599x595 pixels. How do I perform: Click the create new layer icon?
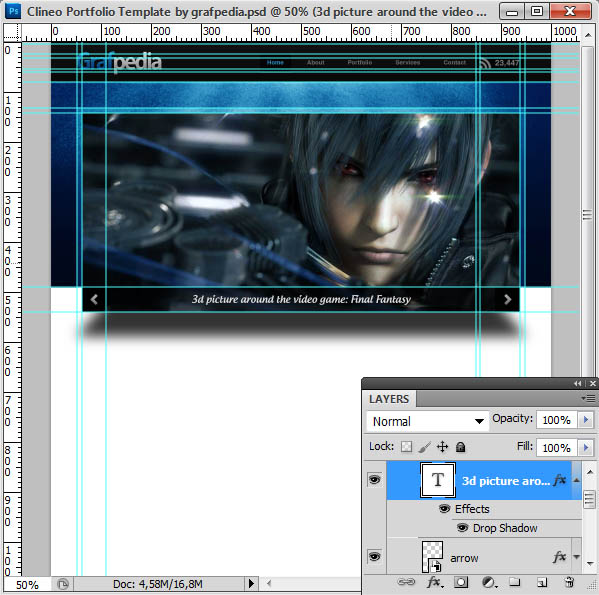pyautogui.click(x=542, y=582)
